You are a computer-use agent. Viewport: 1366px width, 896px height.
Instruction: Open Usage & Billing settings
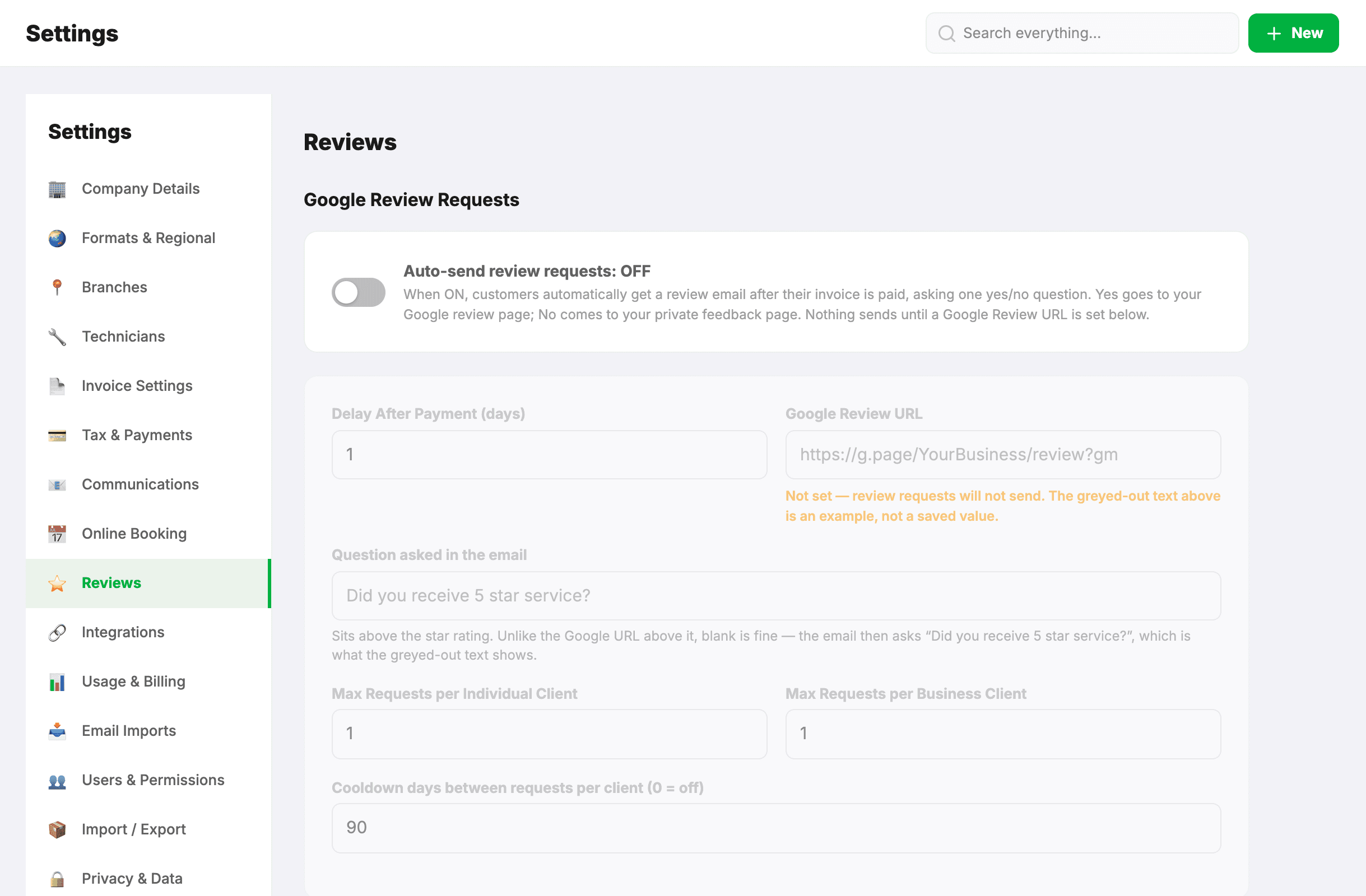[x=148, y=683]
